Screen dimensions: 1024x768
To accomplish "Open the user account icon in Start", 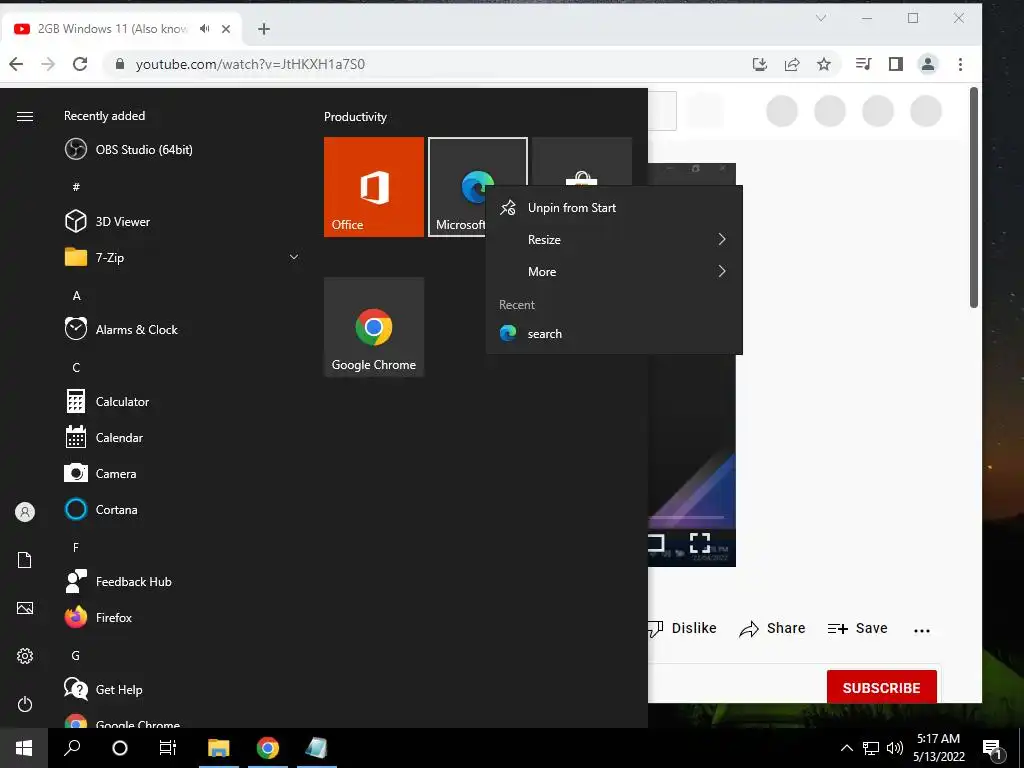I will (25, 512).
